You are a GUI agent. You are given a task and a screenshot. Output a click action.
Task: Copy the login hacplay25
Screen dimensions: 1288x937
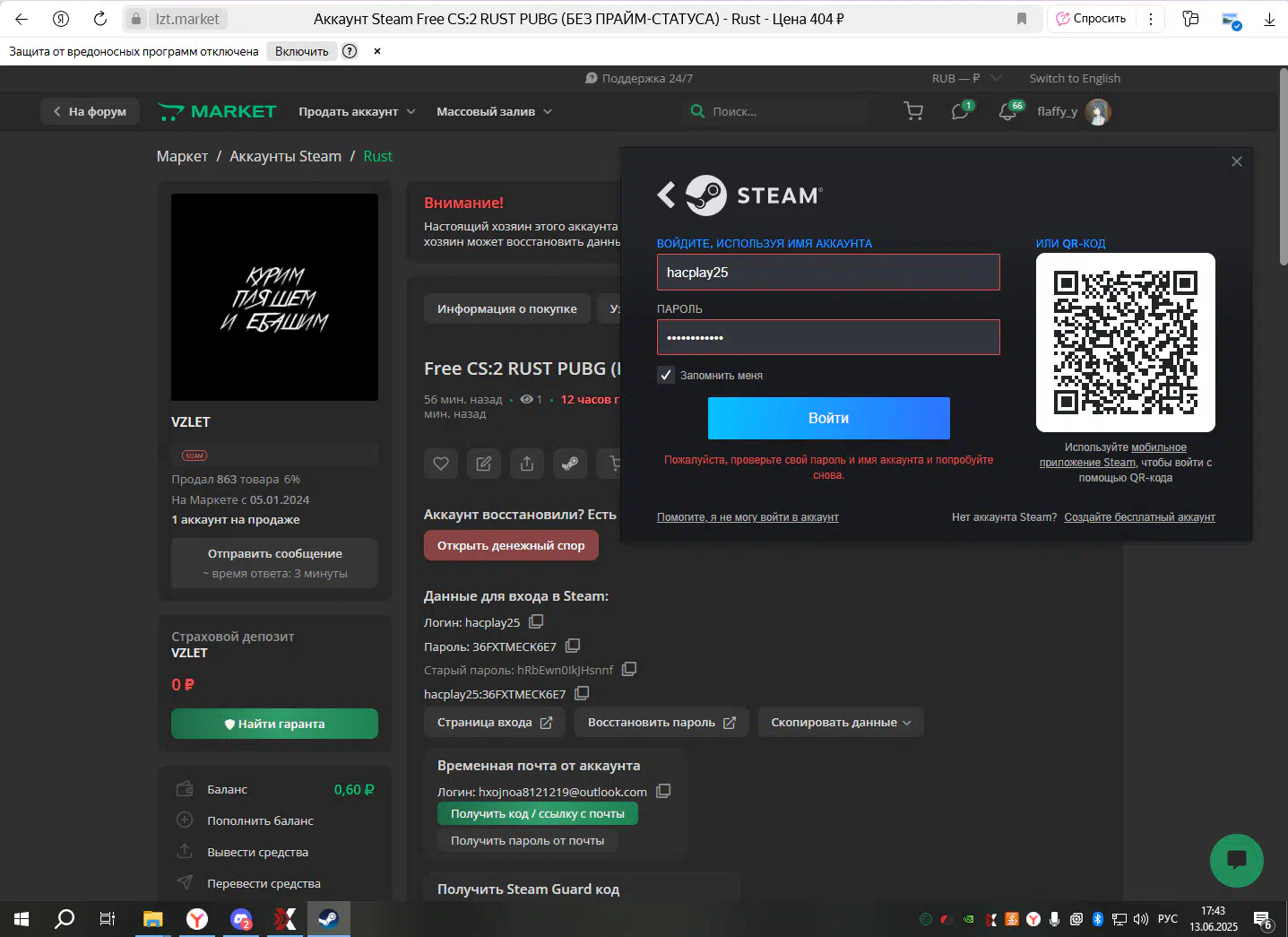pyautogui.click(x=536, y=621)
